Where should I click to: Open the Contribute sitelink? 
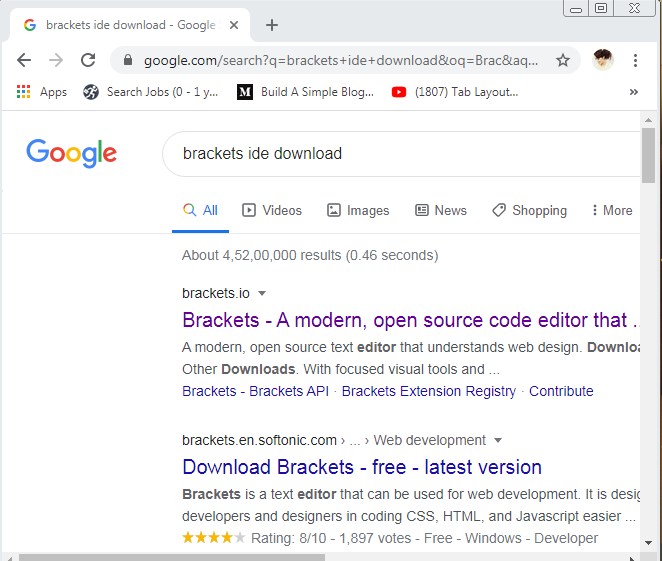tap(561, 391)
